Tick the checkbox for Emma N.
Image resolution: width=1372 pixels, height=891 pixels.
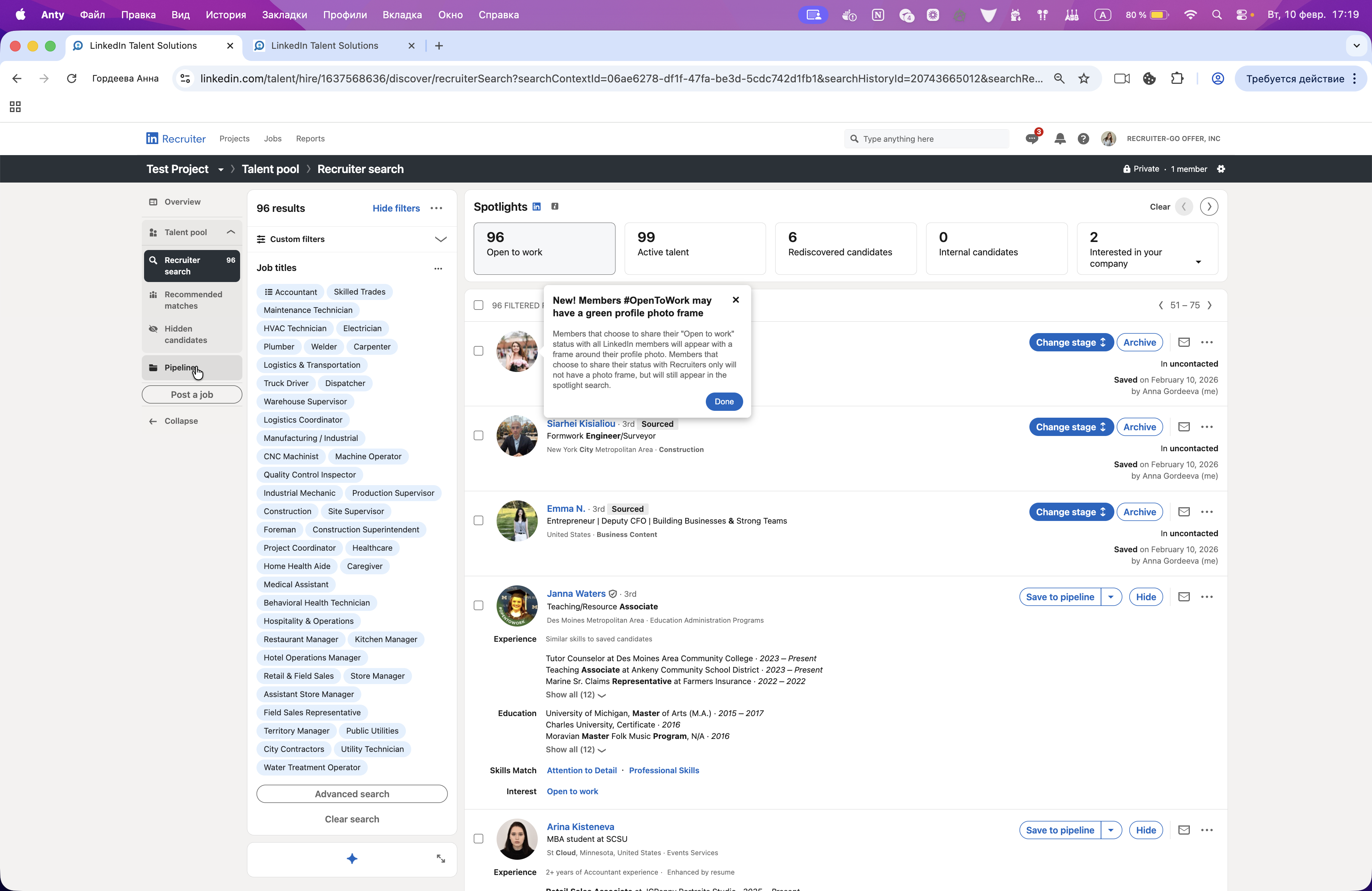click(478, 521)
